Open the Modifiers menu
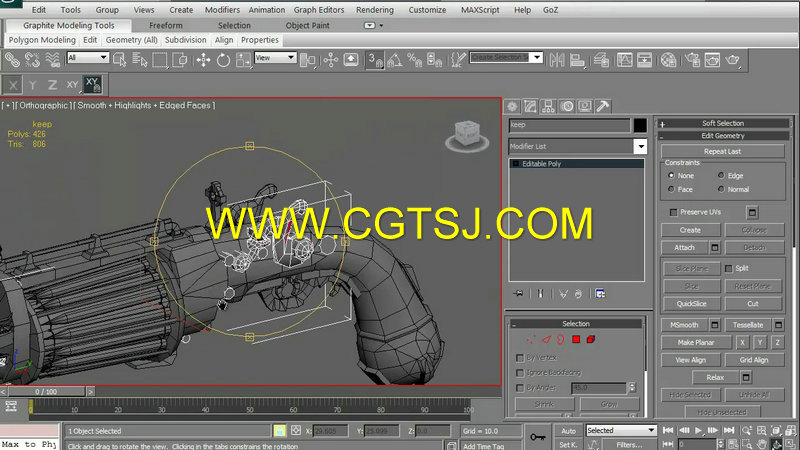The image size is (800, 450). pyautogui.click(x=222, y=10)
